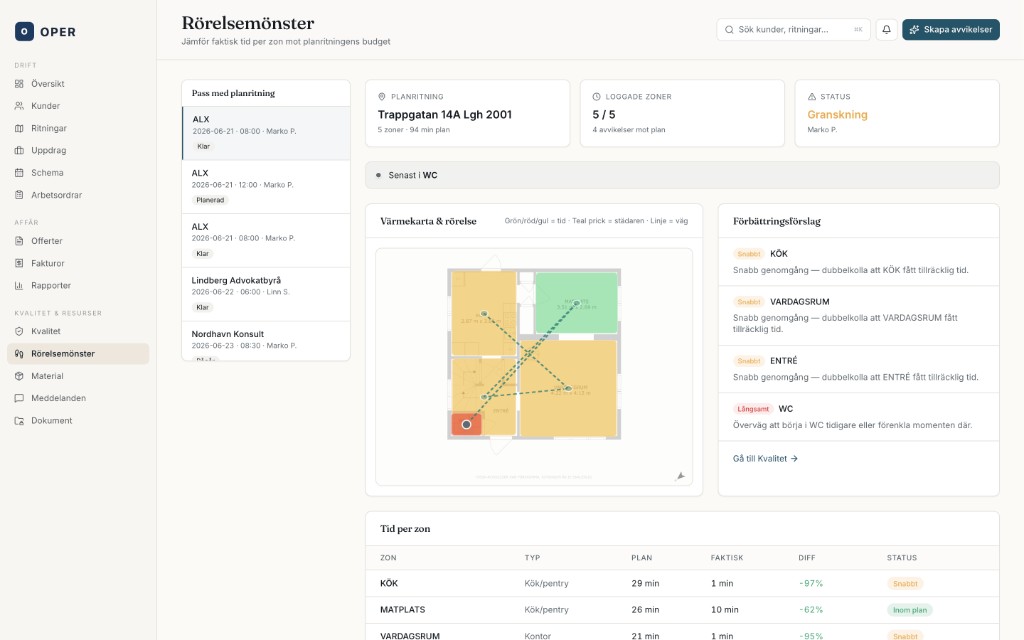Open Schema via its calendar icon
Viewport: 1024px width, 640px height.
tap(19, 172)
